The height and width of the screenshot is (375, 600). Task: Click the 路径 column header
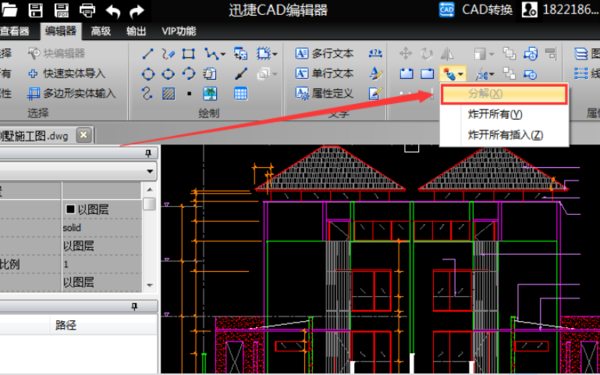coord(65,325)
